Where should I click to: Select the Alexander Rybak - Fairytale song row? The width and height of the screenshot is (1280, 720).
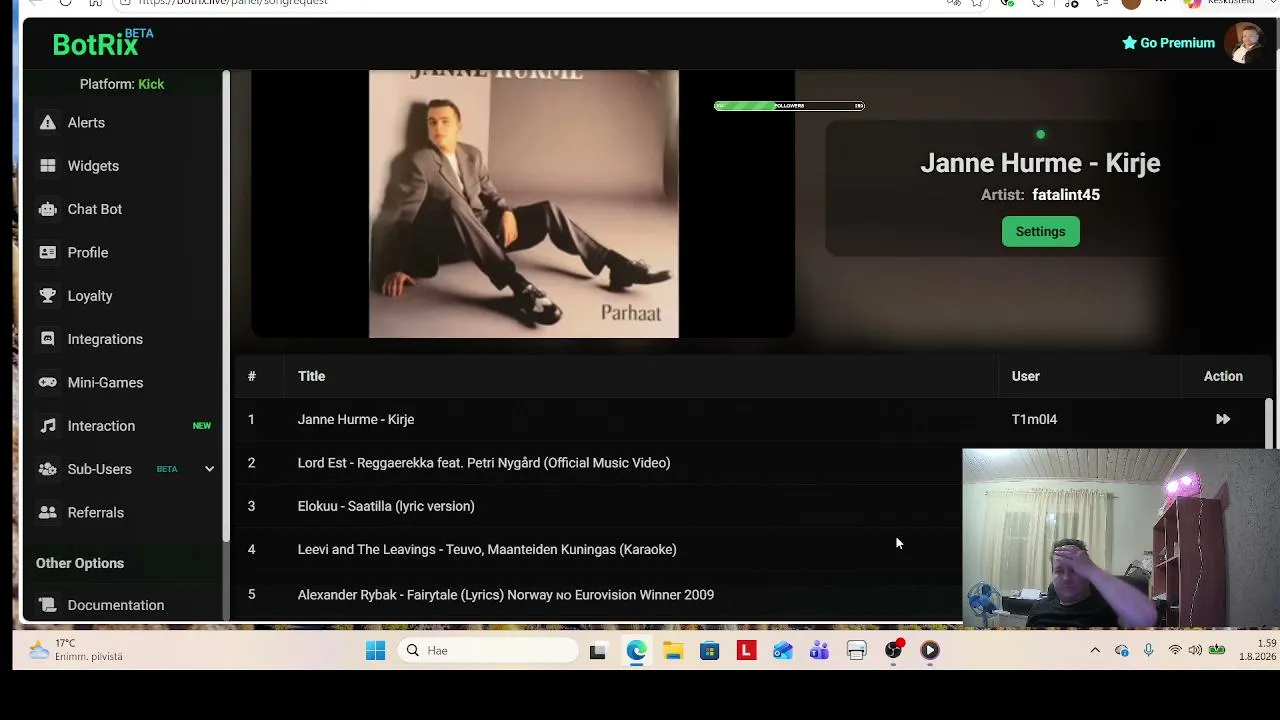tap(598, 595)
